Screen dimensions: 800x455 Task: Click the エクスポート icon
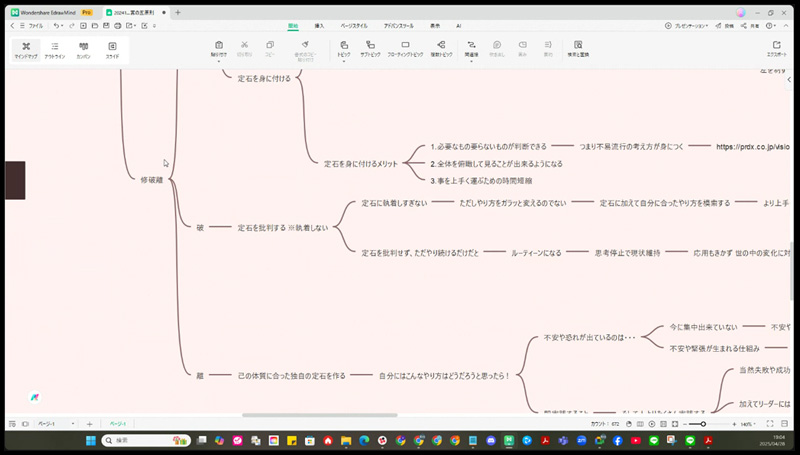[776, 48]
